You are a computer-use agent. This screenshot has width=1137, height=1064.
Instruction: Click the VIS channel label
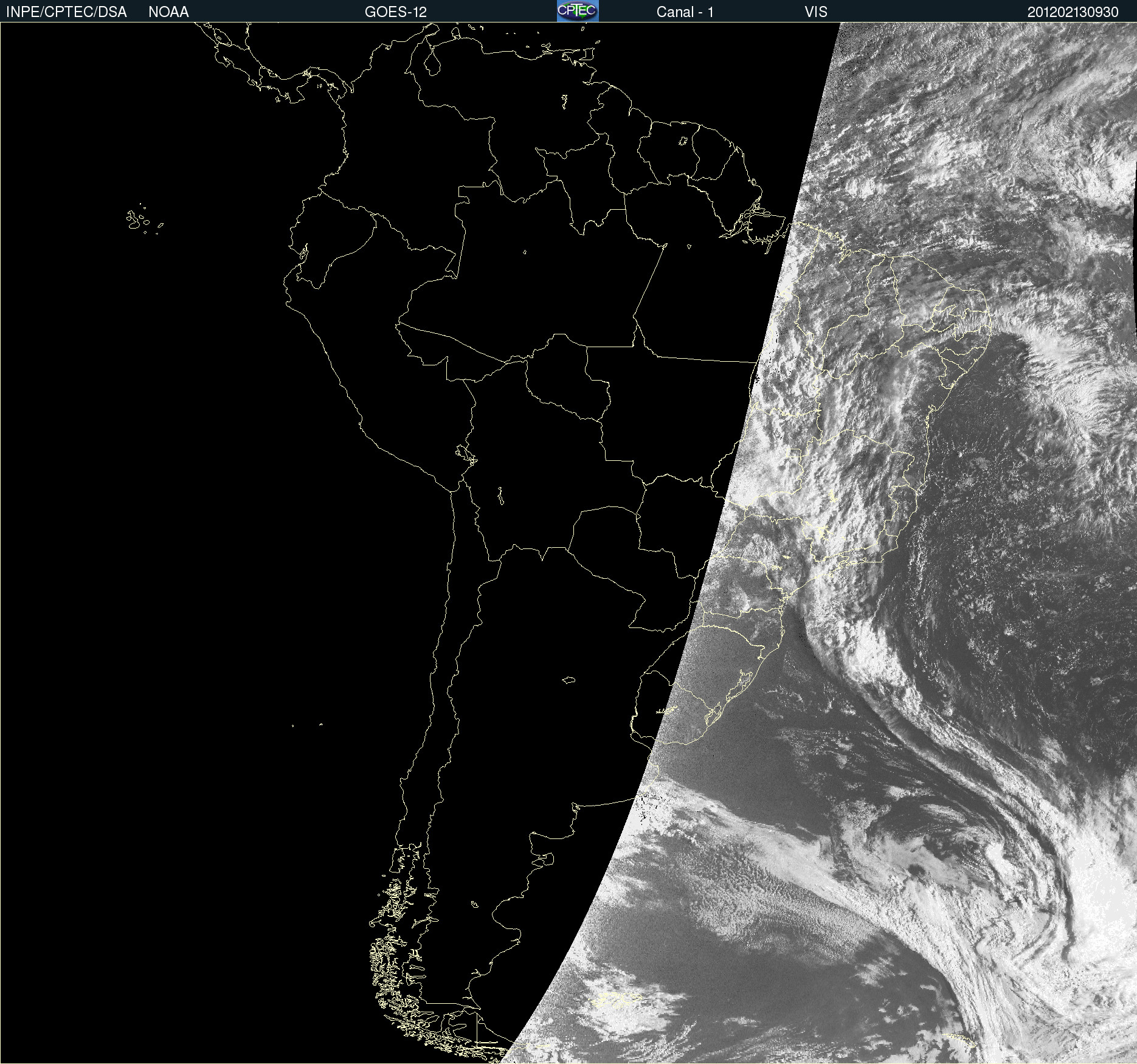point(816,12)
